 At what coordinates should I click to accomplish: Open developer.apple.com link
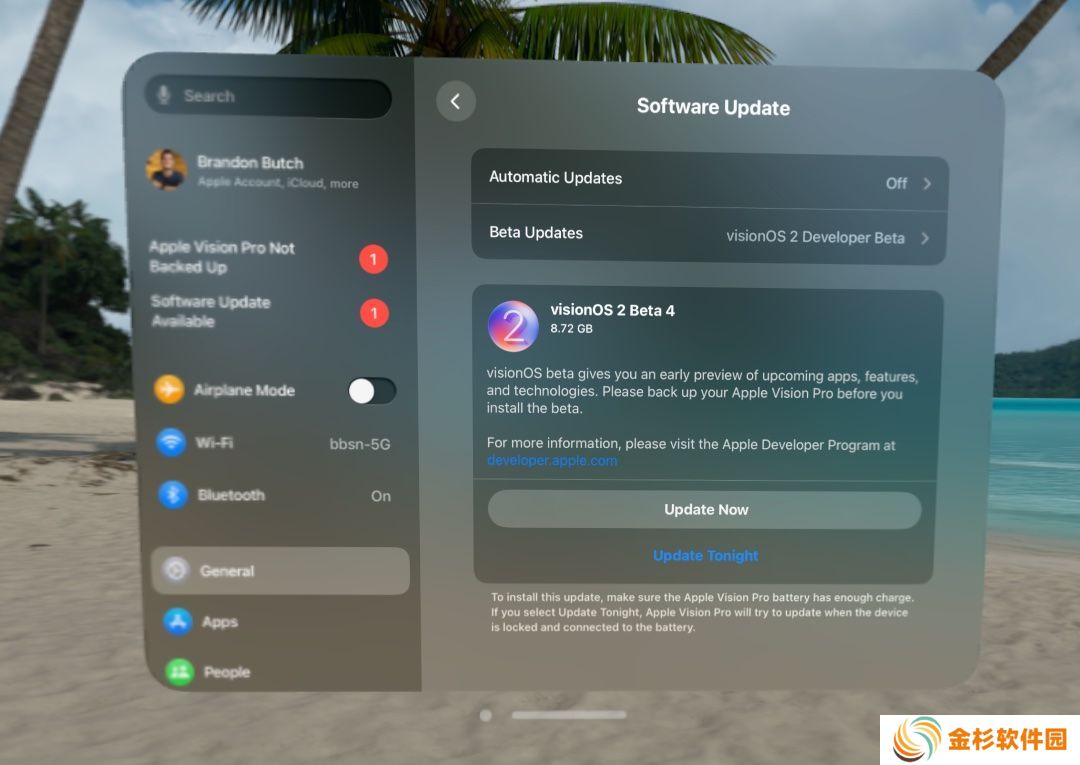[552, 460]
